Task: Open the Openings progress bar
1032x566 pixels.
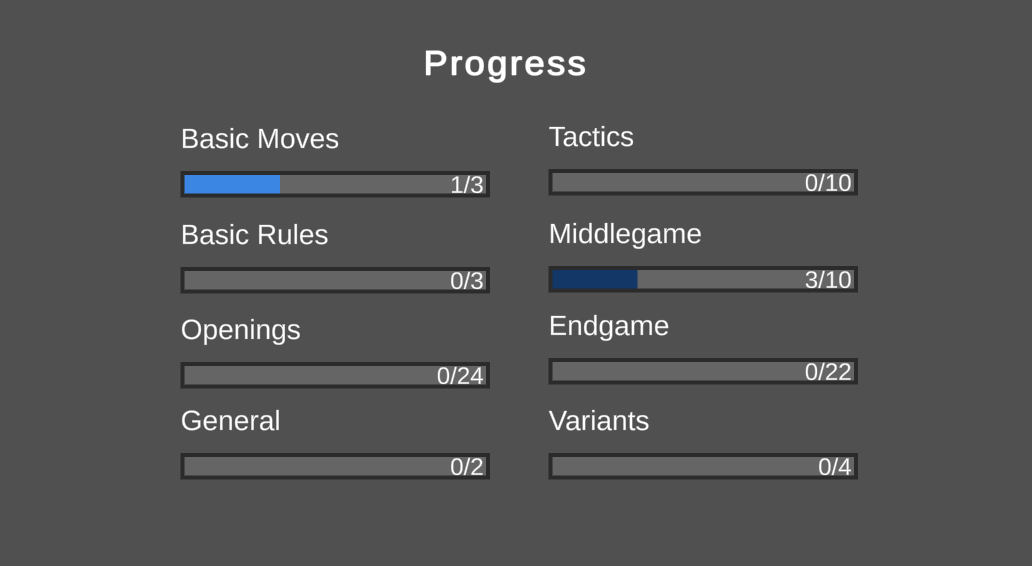Action: (x=335, y=375)
